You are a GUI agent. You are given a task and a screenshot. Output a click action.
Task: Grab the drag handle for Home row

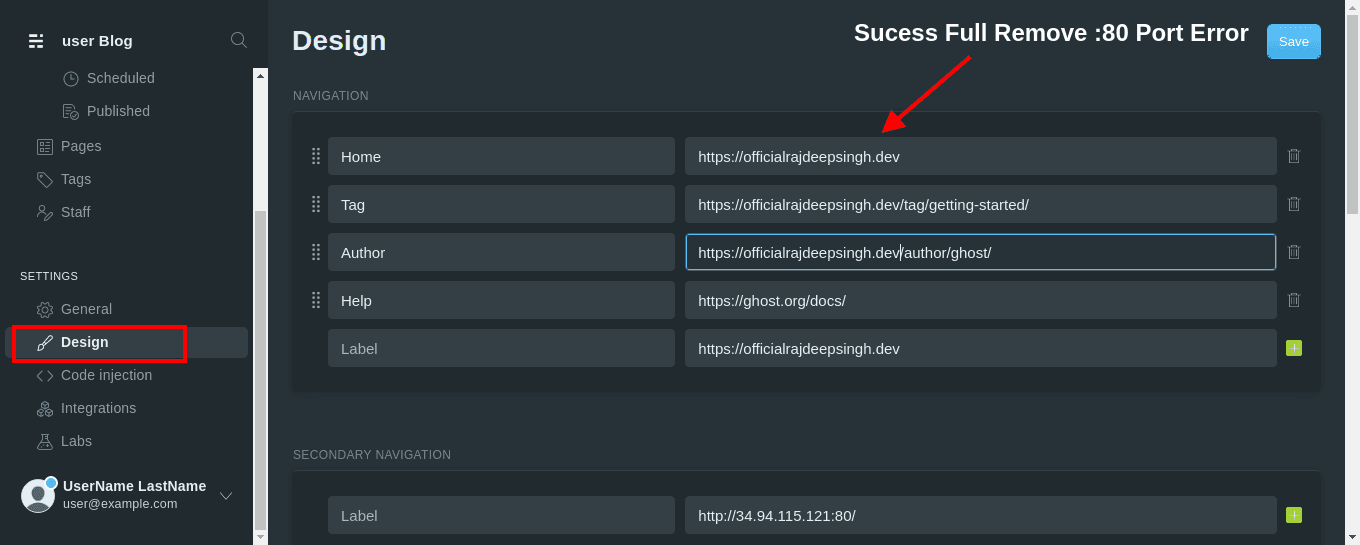click(x=316, y=156)
